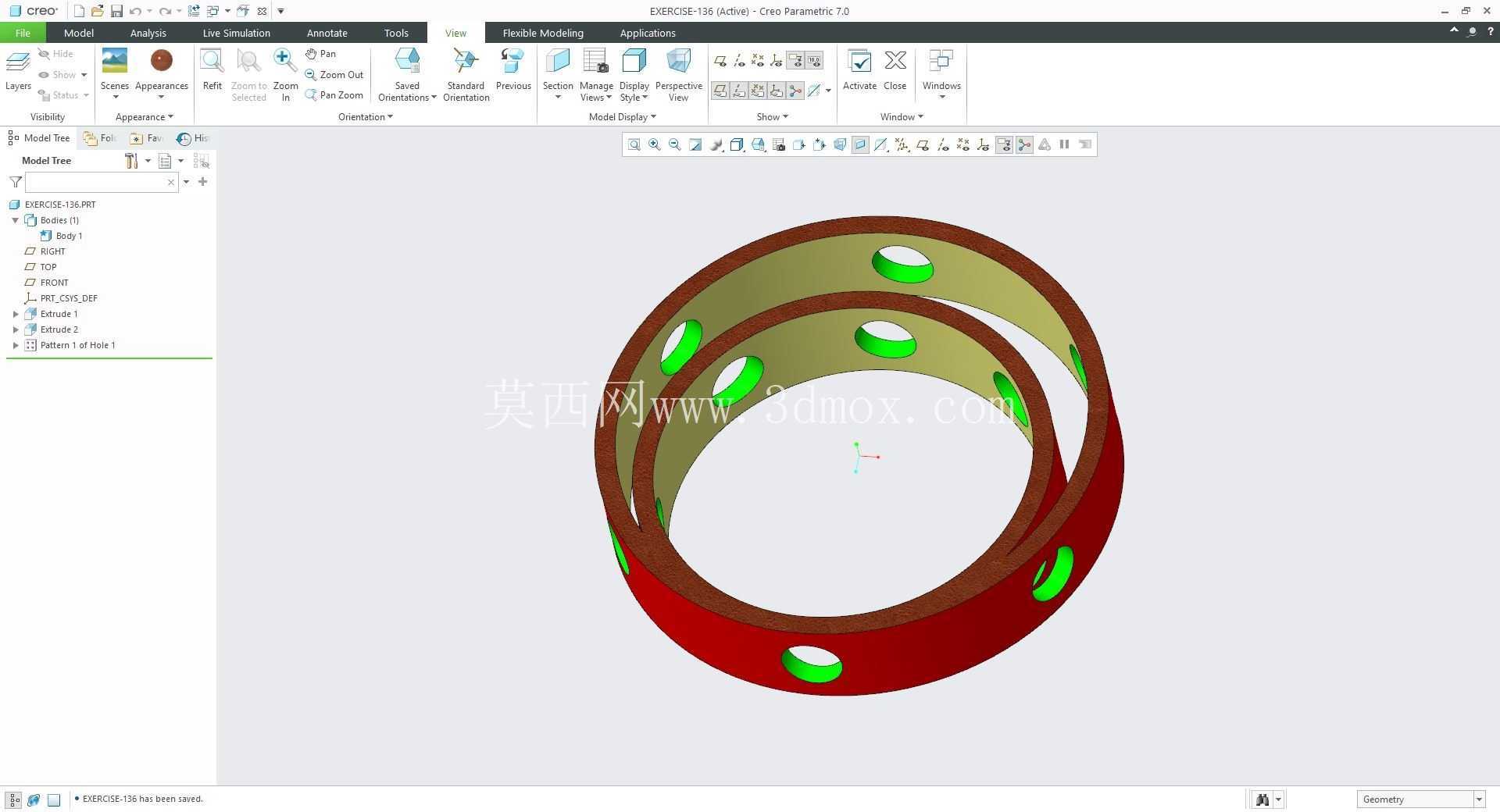This screenshot has height=812, width=1500.
Task: Click the model tree filter funnel icon
Action: coord(16,182)
